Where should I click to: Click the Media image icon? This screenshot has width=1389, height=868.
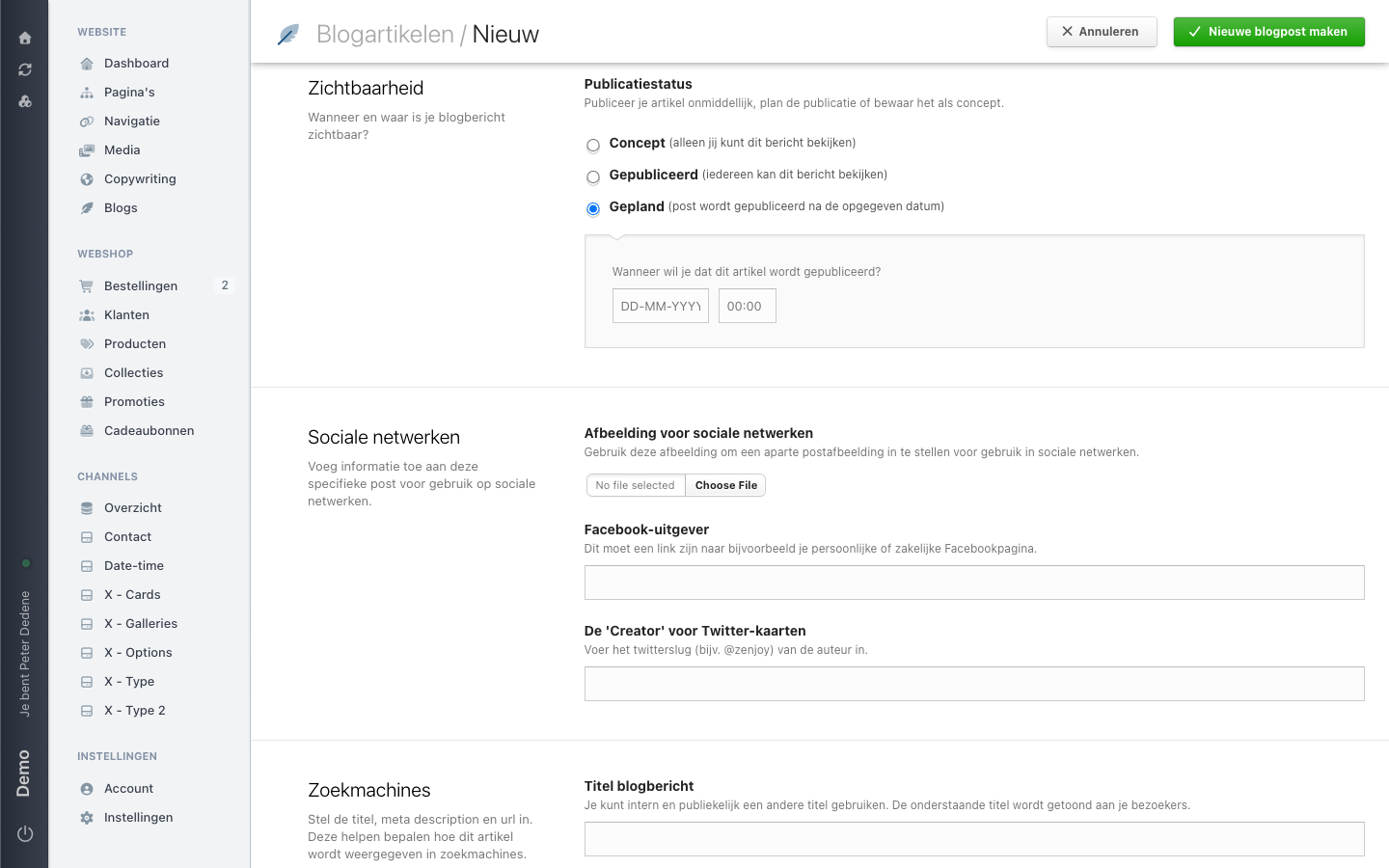(87, 150)
